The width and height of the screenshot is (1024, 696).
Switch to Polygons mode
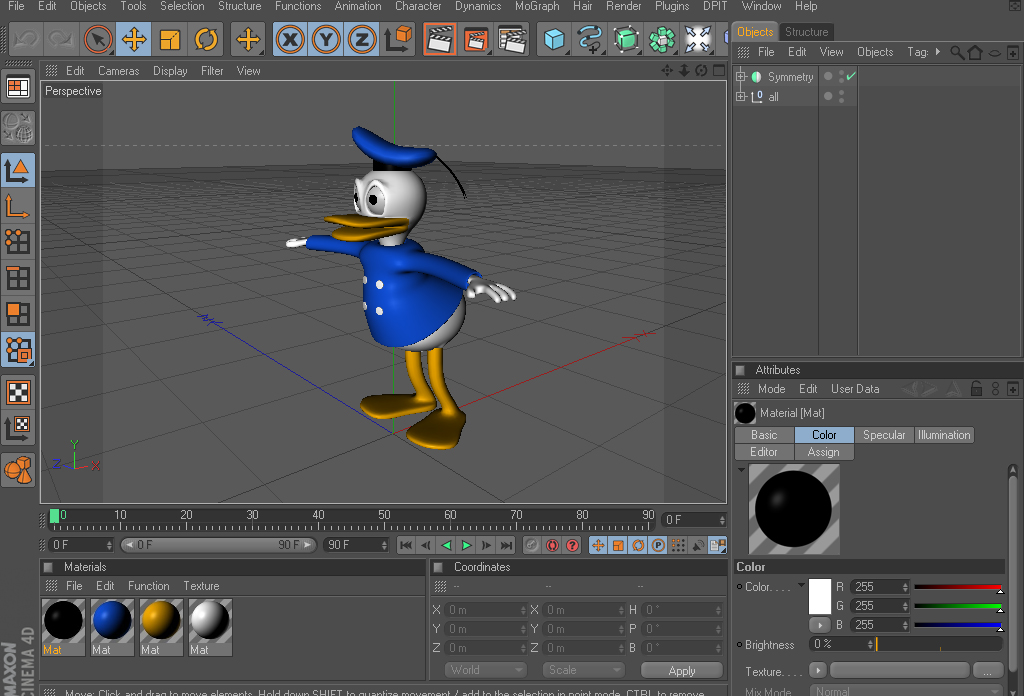coord(18,314)
